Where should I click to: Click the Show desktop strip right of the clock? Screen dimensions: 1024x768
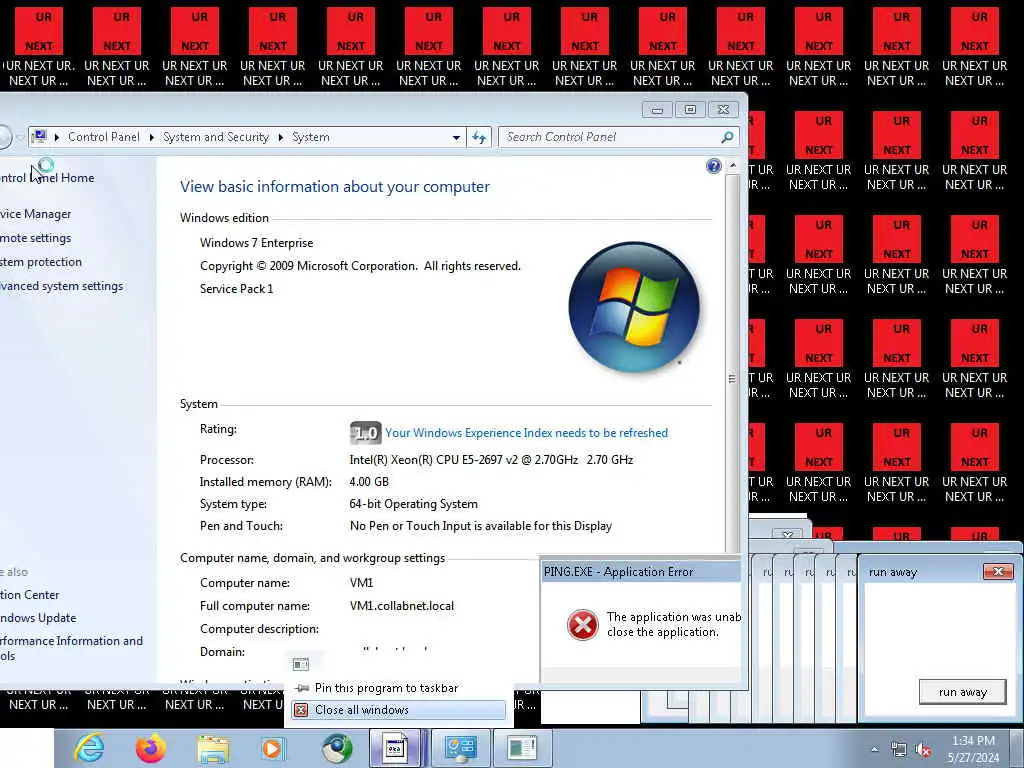(x=1019, y=748)
